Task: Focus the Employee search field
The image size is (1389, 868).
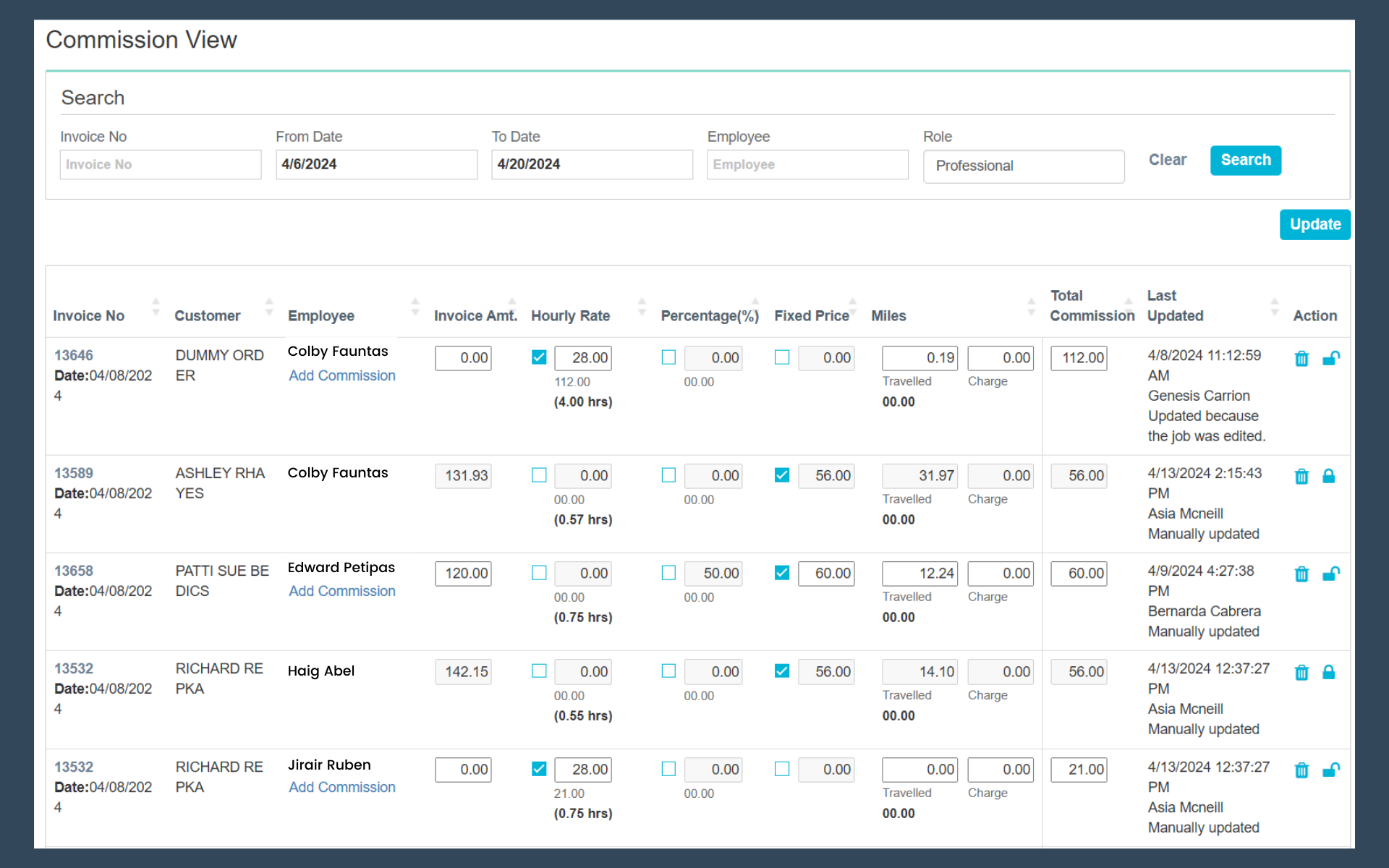Action: click(807, 165)
